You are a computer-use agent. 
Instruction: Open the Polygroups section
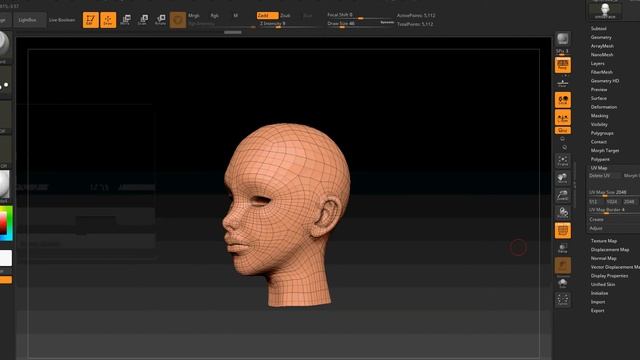coord(602,133)
